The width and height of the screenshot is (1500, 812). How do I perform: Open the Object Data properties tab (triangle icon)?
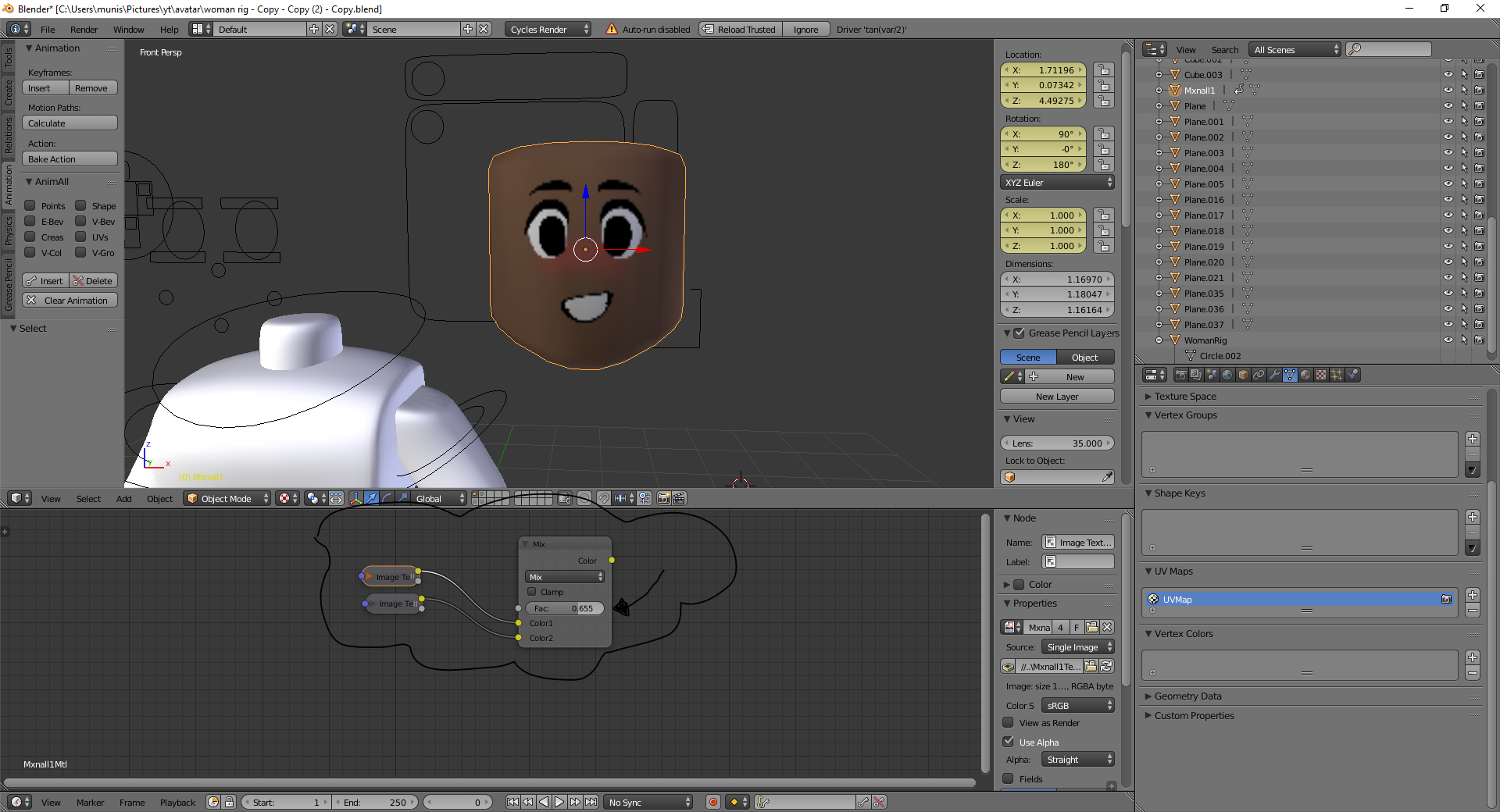coord(1290,375)
